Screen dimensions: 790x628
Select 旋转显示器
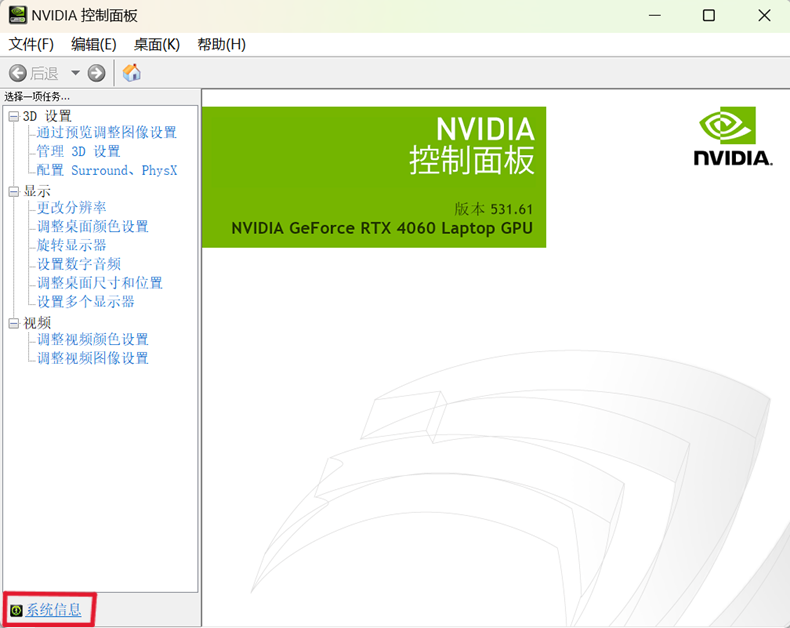pos(71,245)
